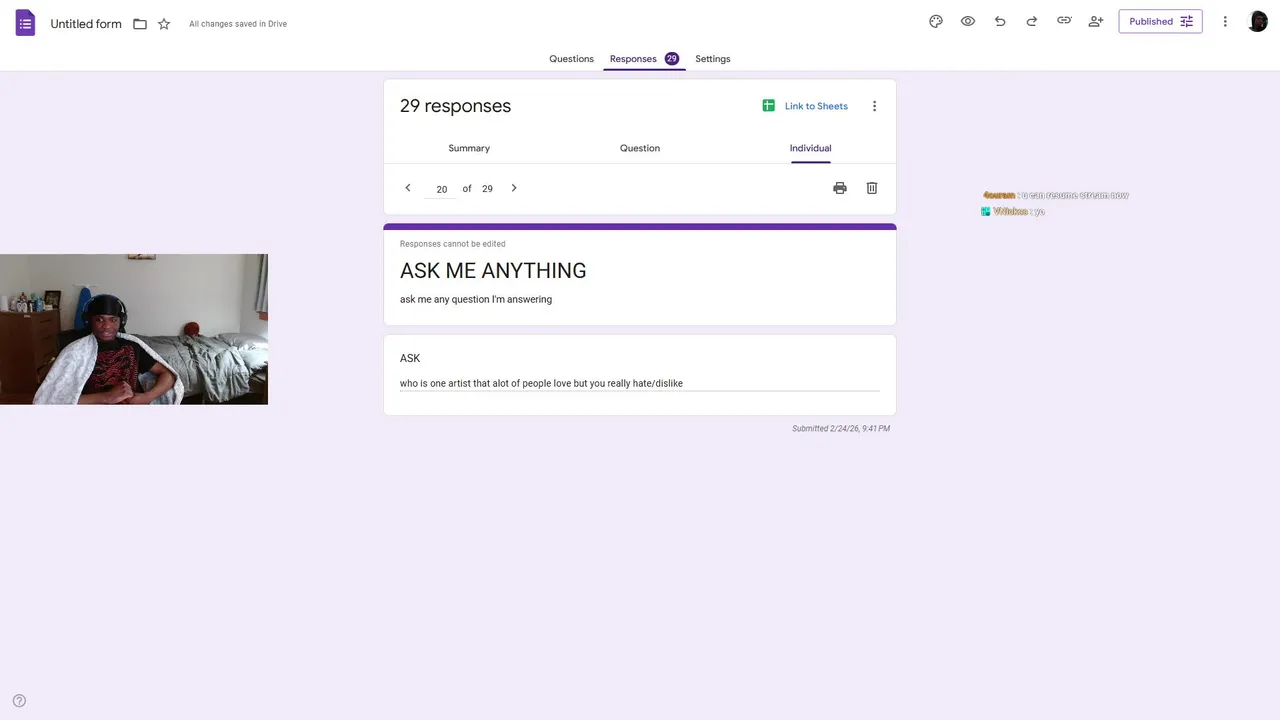The width and height of the screenshot is (1280, 720).
Task: Click the webcam video overlay
Action: click(134, 329)
